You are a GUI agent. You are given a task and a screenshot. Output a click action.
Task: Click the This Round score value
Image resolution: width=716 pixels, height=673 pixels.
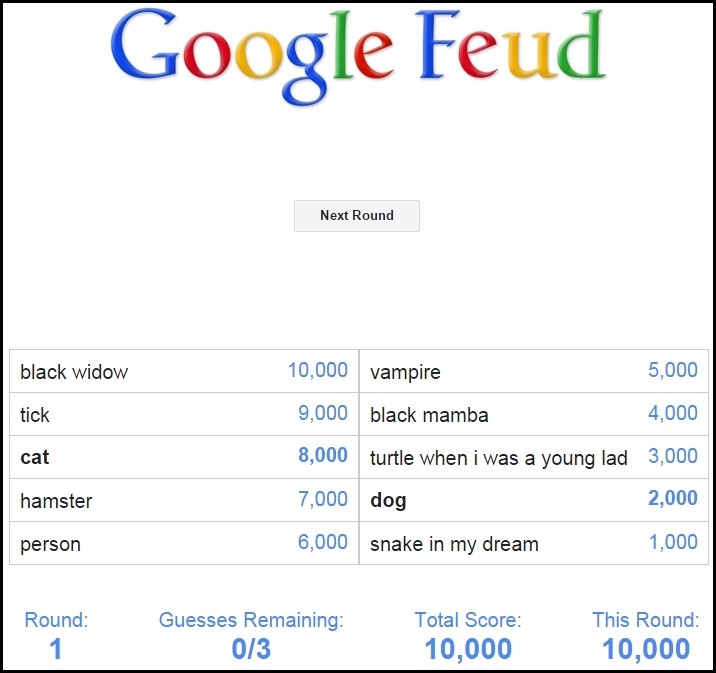(x=646, y=649)
